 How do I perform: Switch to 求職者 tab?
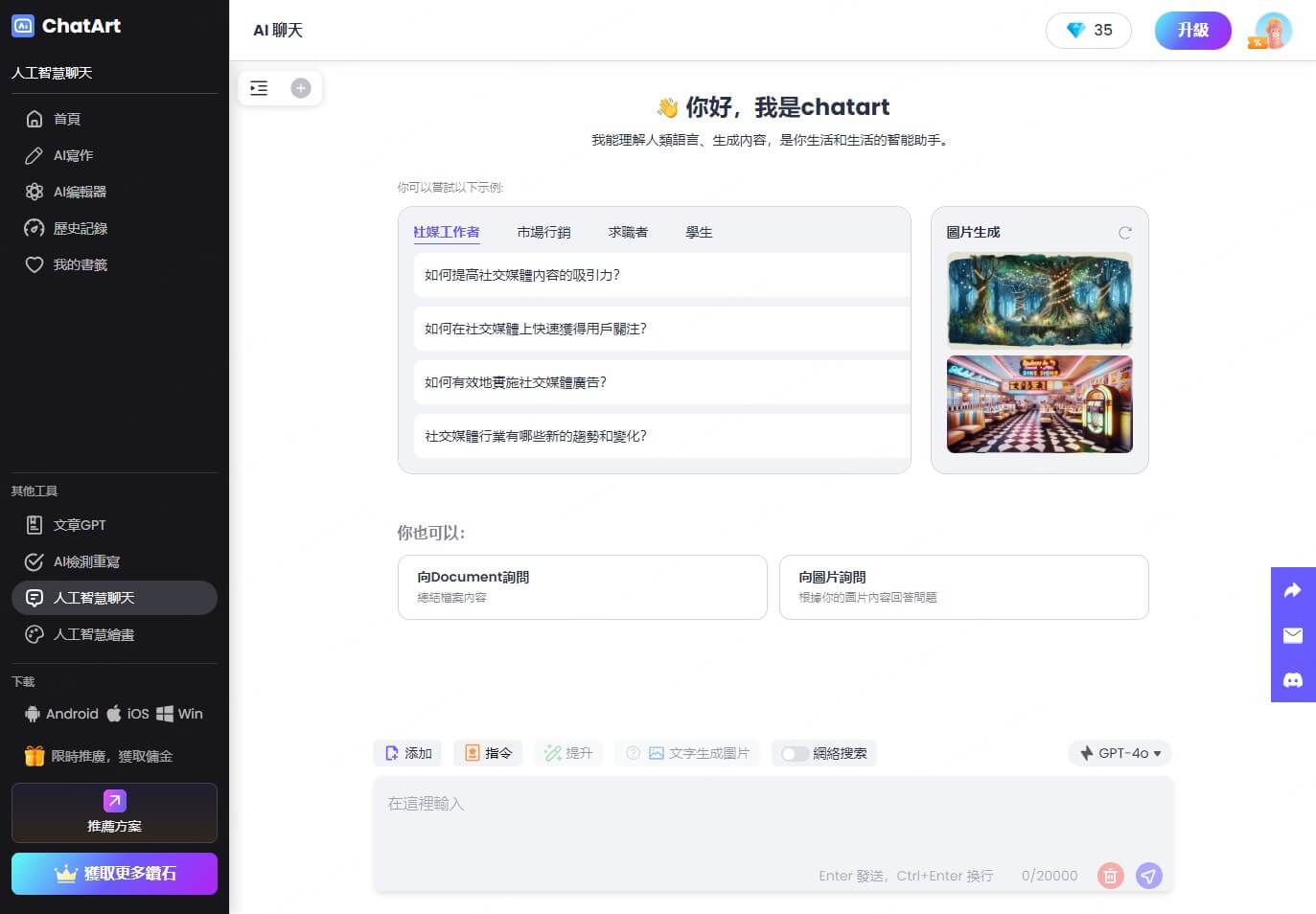(x=628, y=232)
